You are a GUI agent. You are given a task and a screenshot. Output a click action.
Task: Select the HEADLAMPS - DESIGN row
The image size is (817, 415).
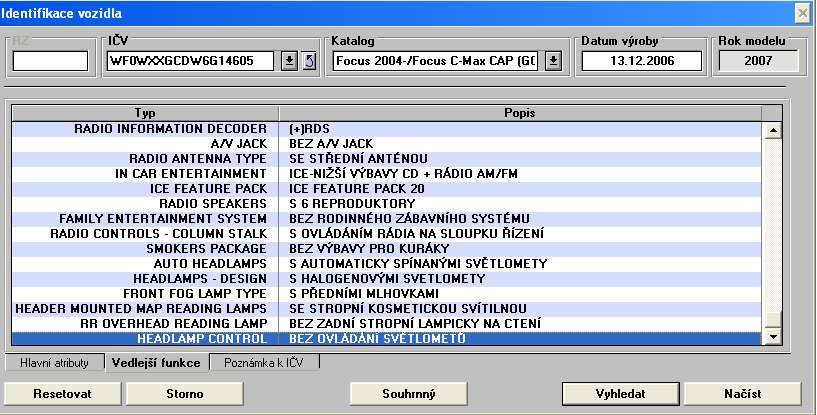tap(145, 278)
